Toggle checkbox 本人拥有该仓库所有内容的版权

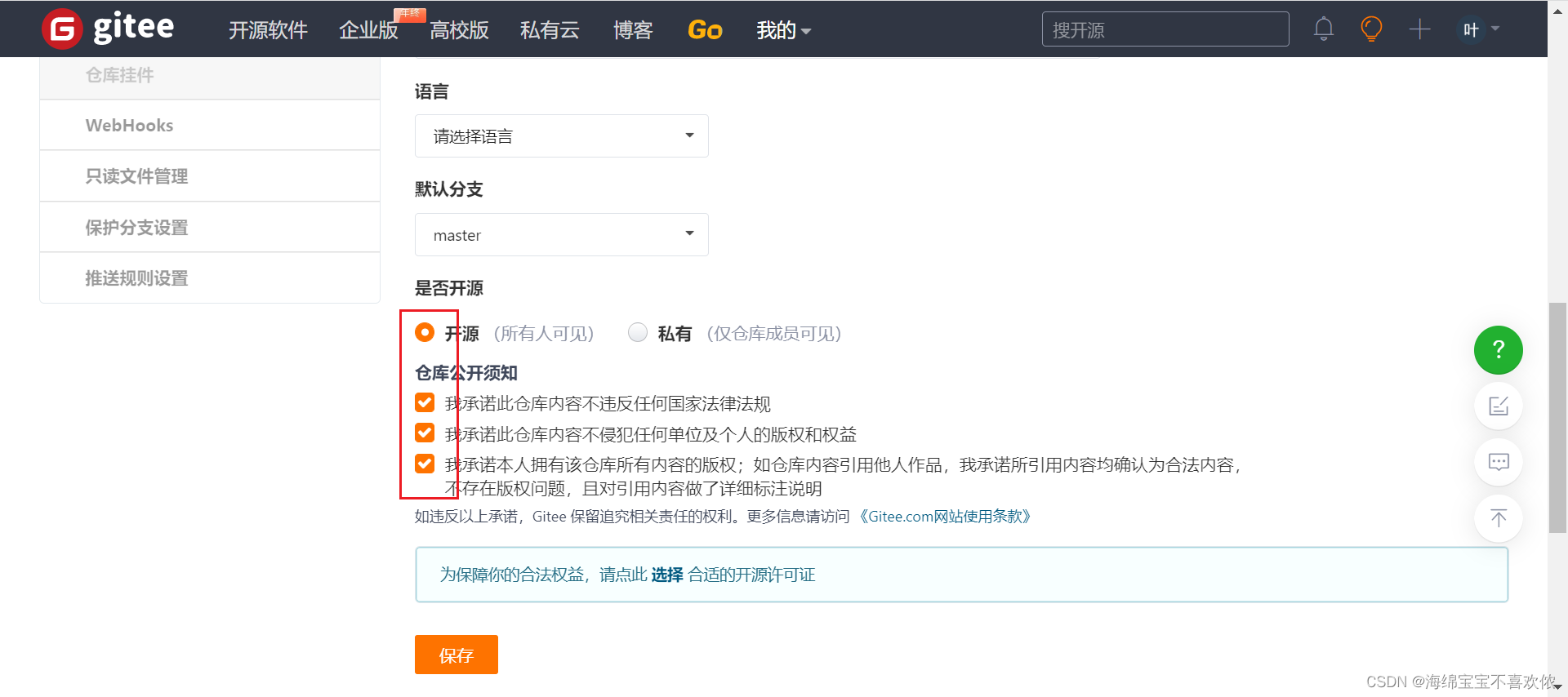[425, 464]
